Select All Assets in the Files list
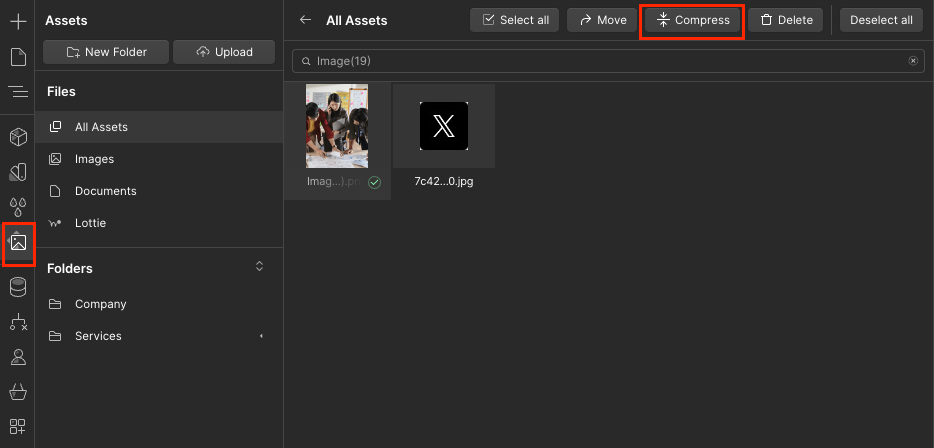 click(x=159, y=127)
